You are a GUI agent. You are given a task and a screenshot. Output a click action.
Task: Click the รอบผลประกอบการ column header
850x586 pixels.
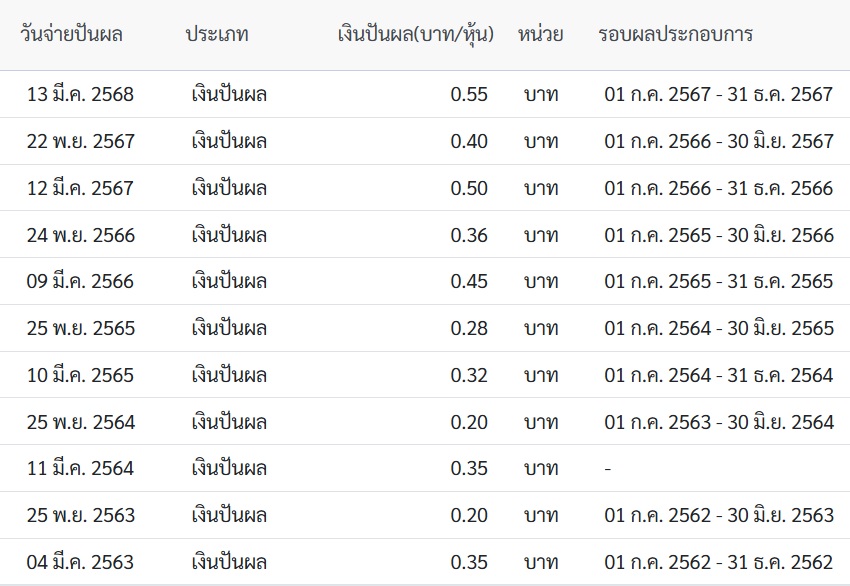pyautogui.click(x=675, y=35)
